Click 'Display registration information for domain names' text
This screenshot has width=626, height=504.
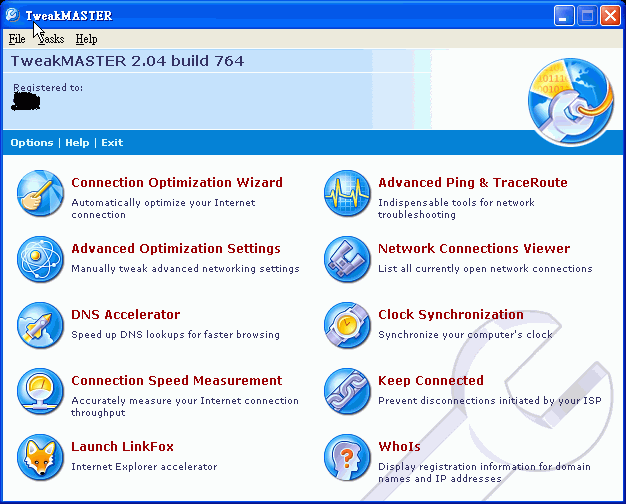point(484,472)
